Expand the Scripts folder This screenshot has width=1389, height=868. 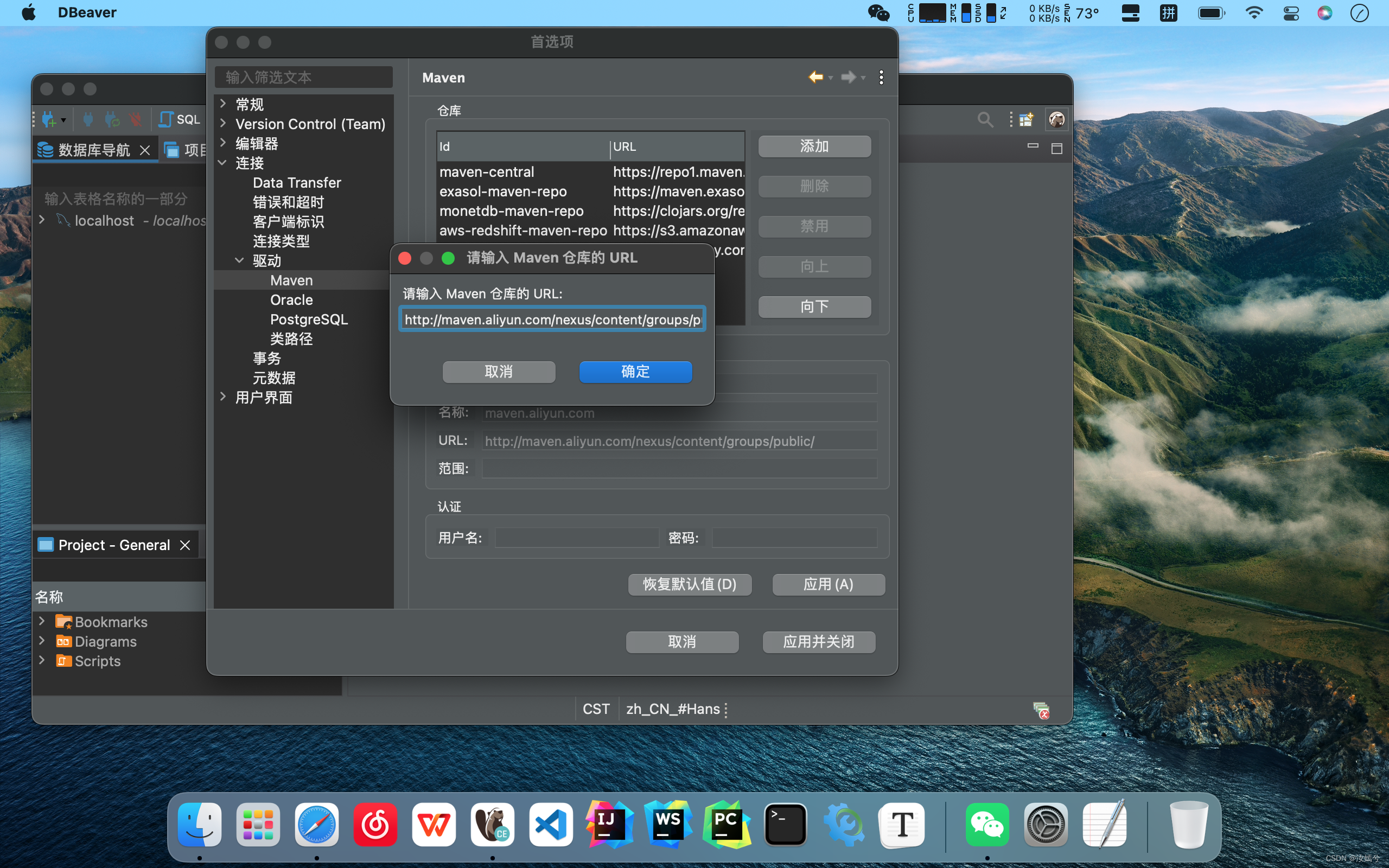pos(42,661)
